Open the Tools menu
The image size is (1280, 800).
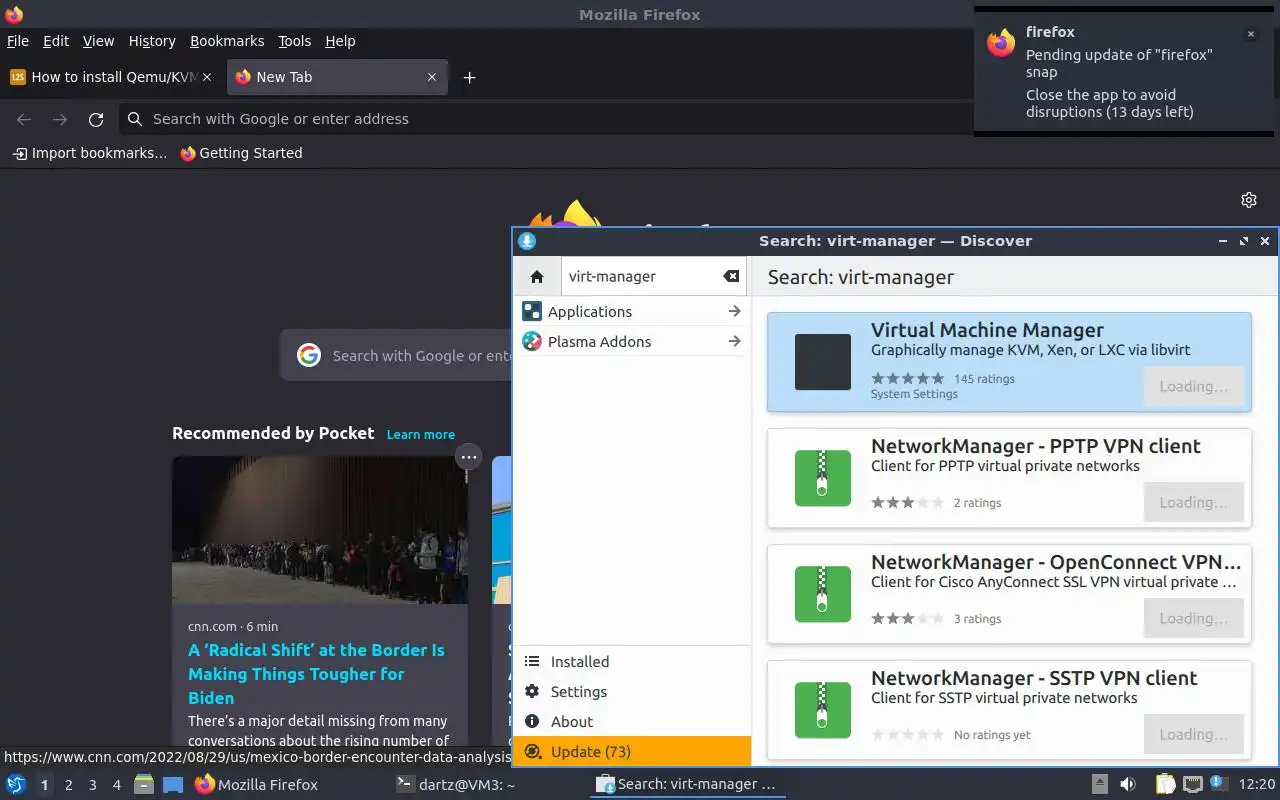click(295, 41)
